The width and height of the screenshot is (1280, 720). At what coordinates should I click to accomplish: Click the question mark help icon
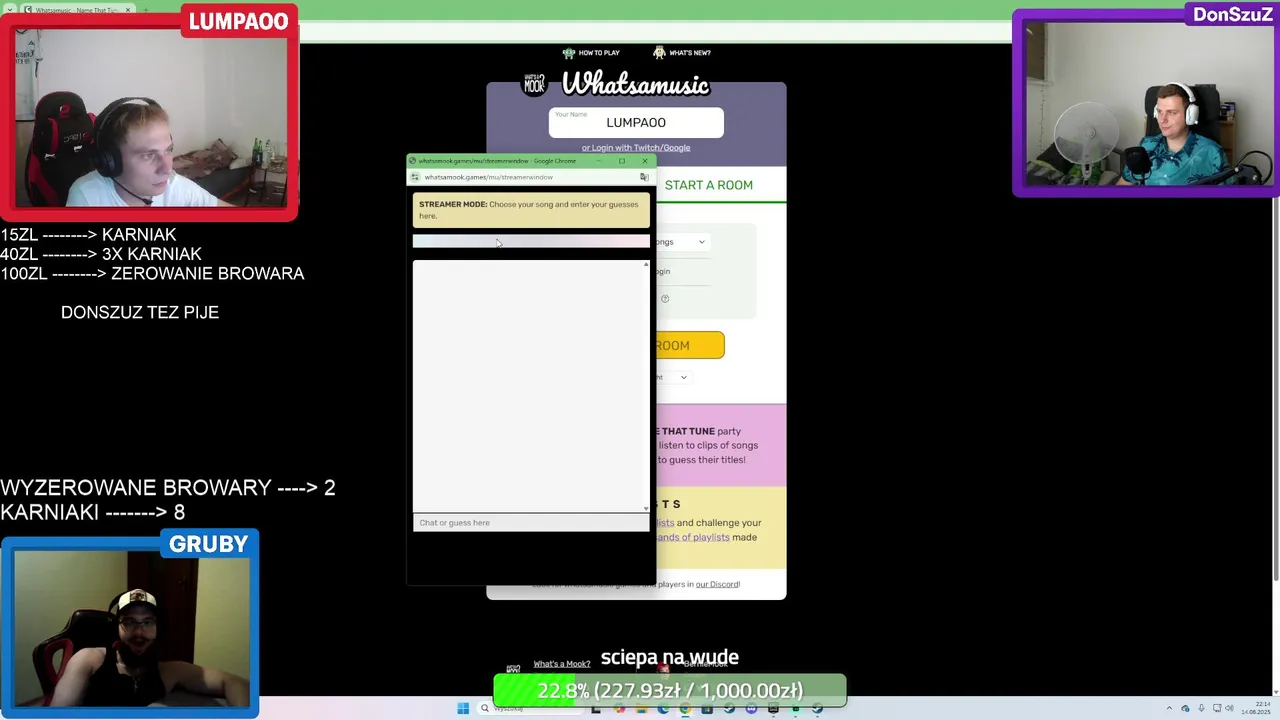pos(665,298)
